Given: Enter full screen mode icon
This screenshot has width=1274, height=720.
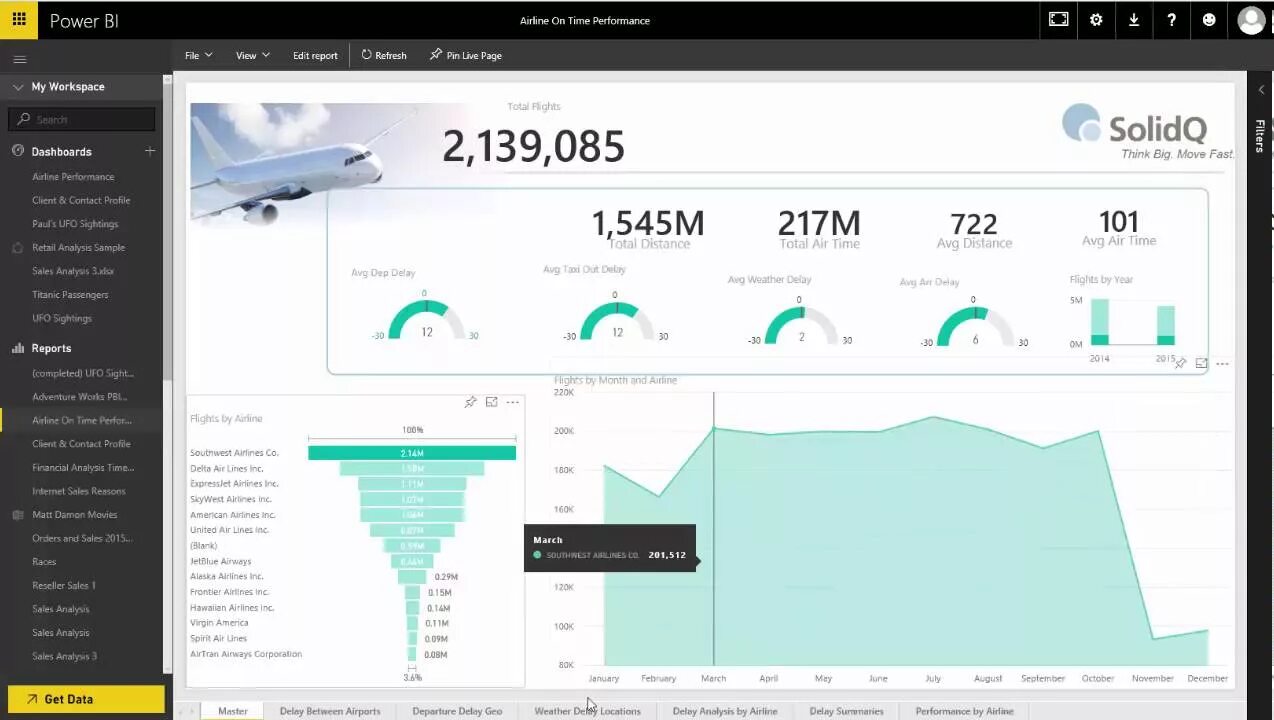Looking at the screenshot, I should (x=1058, y=19).
